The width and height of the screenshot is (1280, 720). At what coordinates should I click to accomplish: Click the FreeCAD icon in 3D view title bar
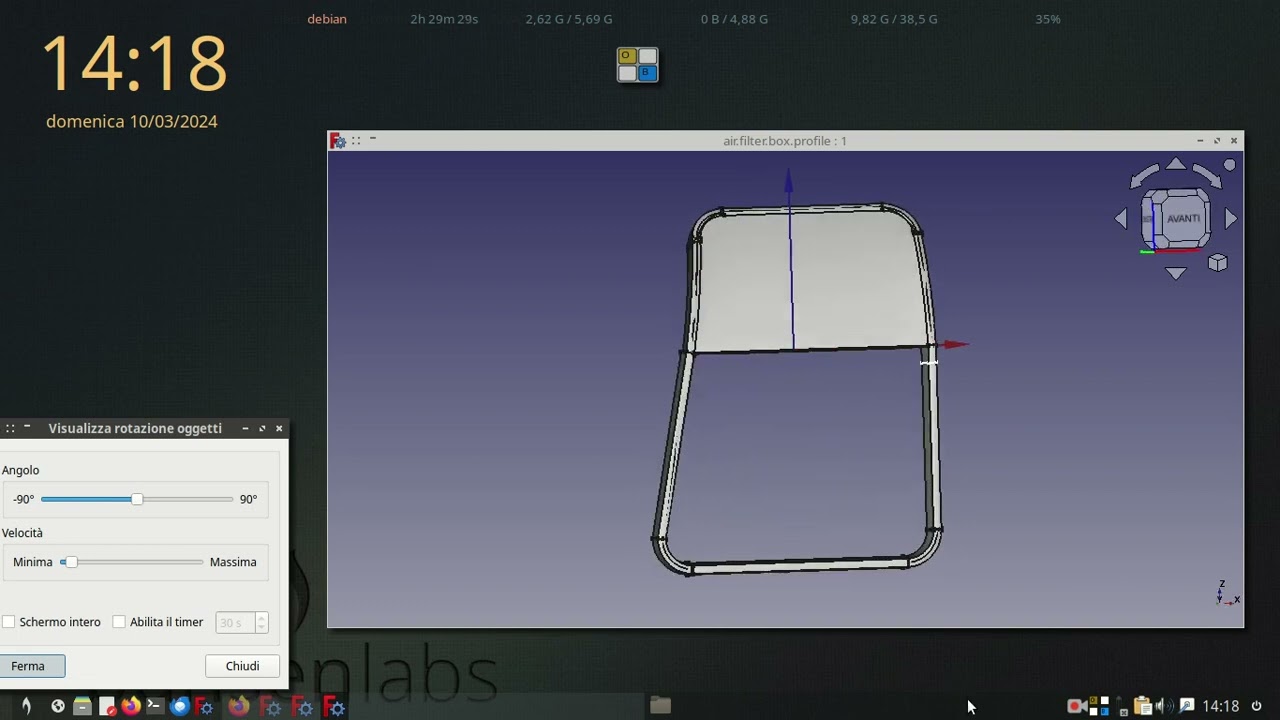pos(338,141)
